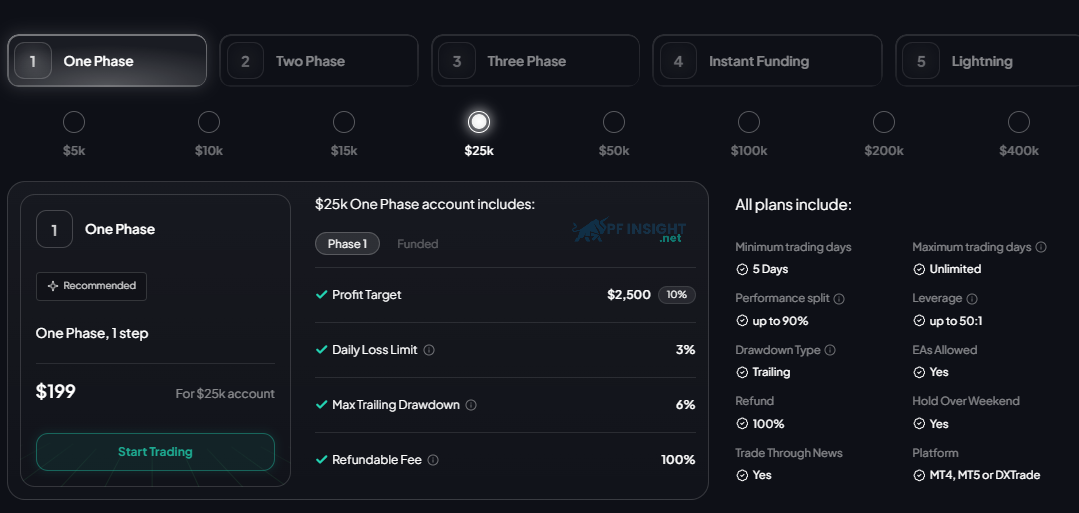Switch to the Two Phase tab
The image size is (1079, 513).
pyautogui.click(x=319, y=61)
